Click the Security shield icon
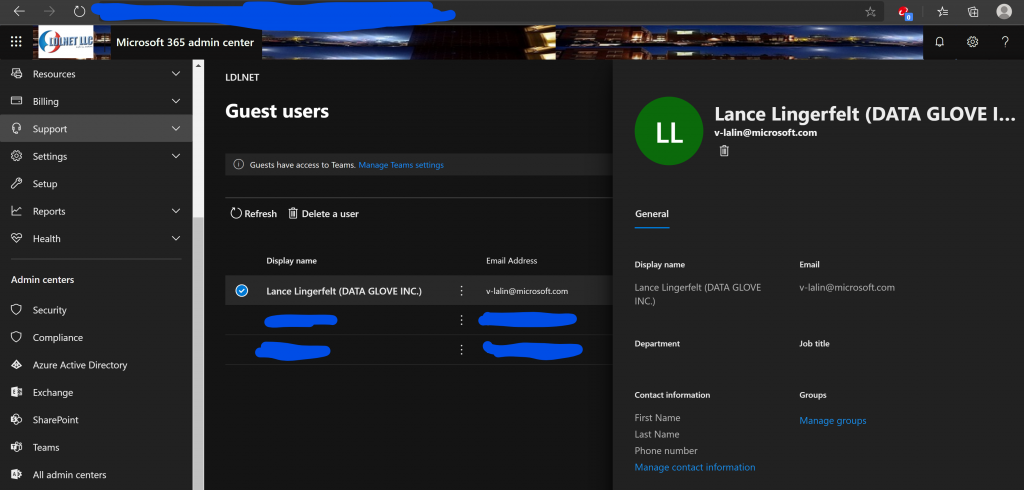Image resolution: width=1024 pixels, height=490 pixels. [x=17, y=310]
